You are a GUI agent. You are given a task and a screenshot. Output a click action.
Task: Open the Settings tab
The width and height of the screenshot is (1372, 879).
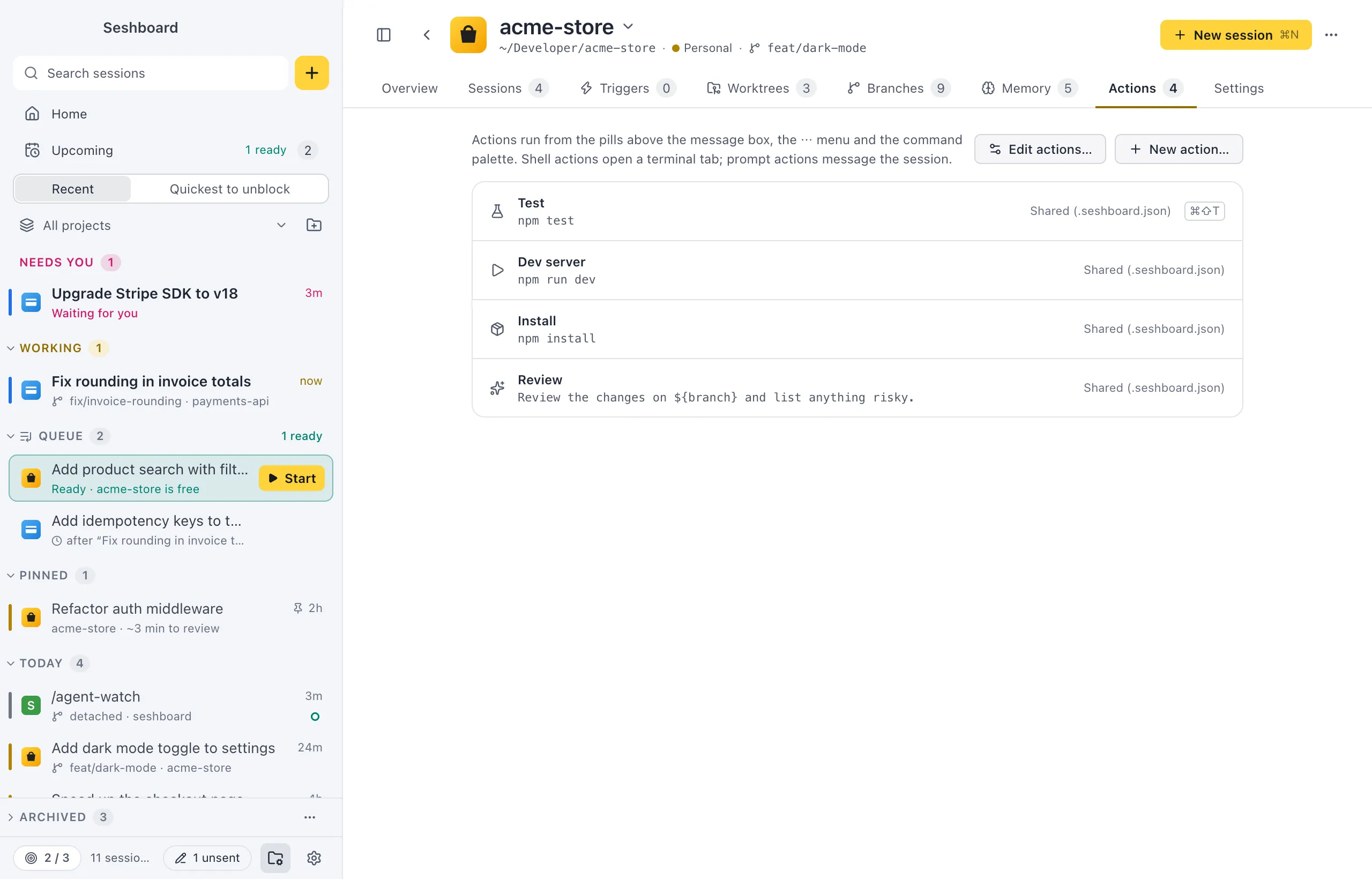[x=1239, y=88]
